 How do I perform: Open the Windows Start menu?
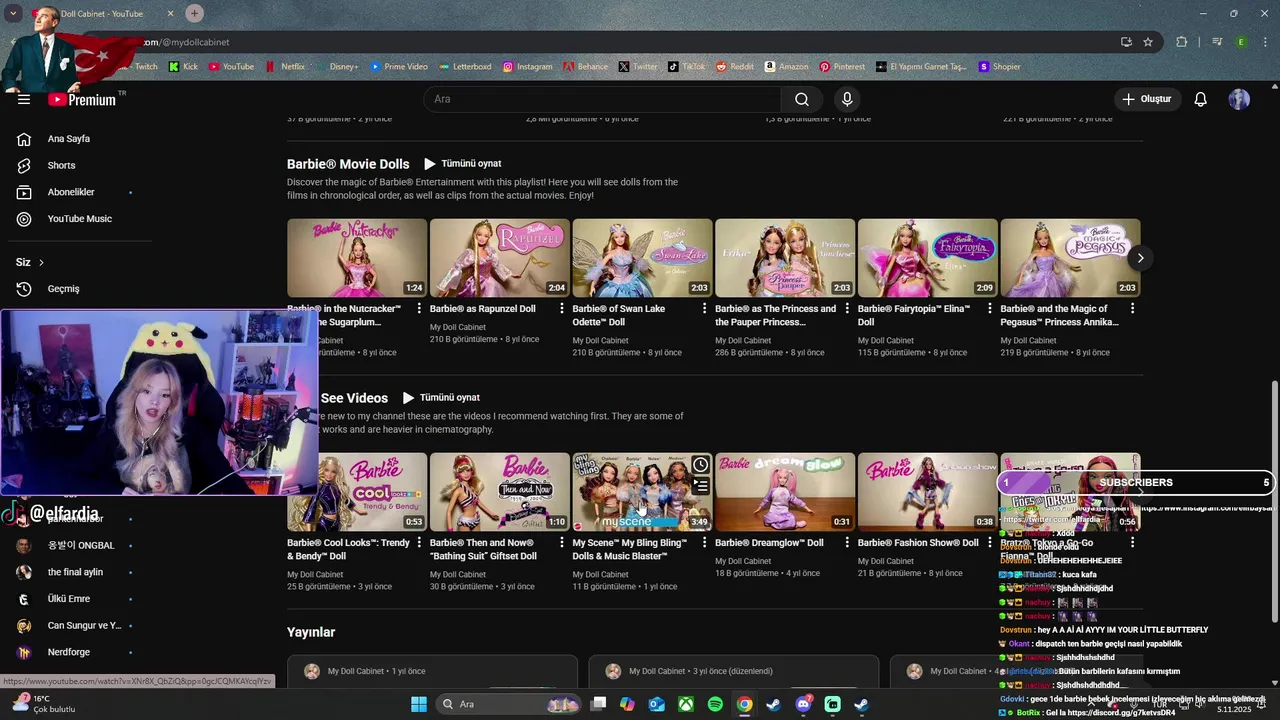(x=419, y=704)
